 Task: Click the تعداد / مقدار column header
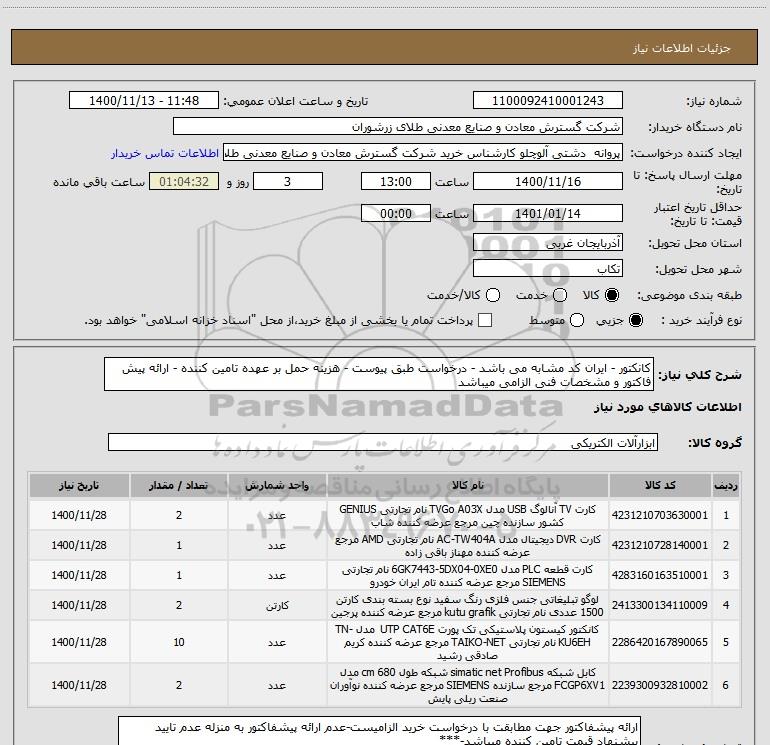coord(179,485)
